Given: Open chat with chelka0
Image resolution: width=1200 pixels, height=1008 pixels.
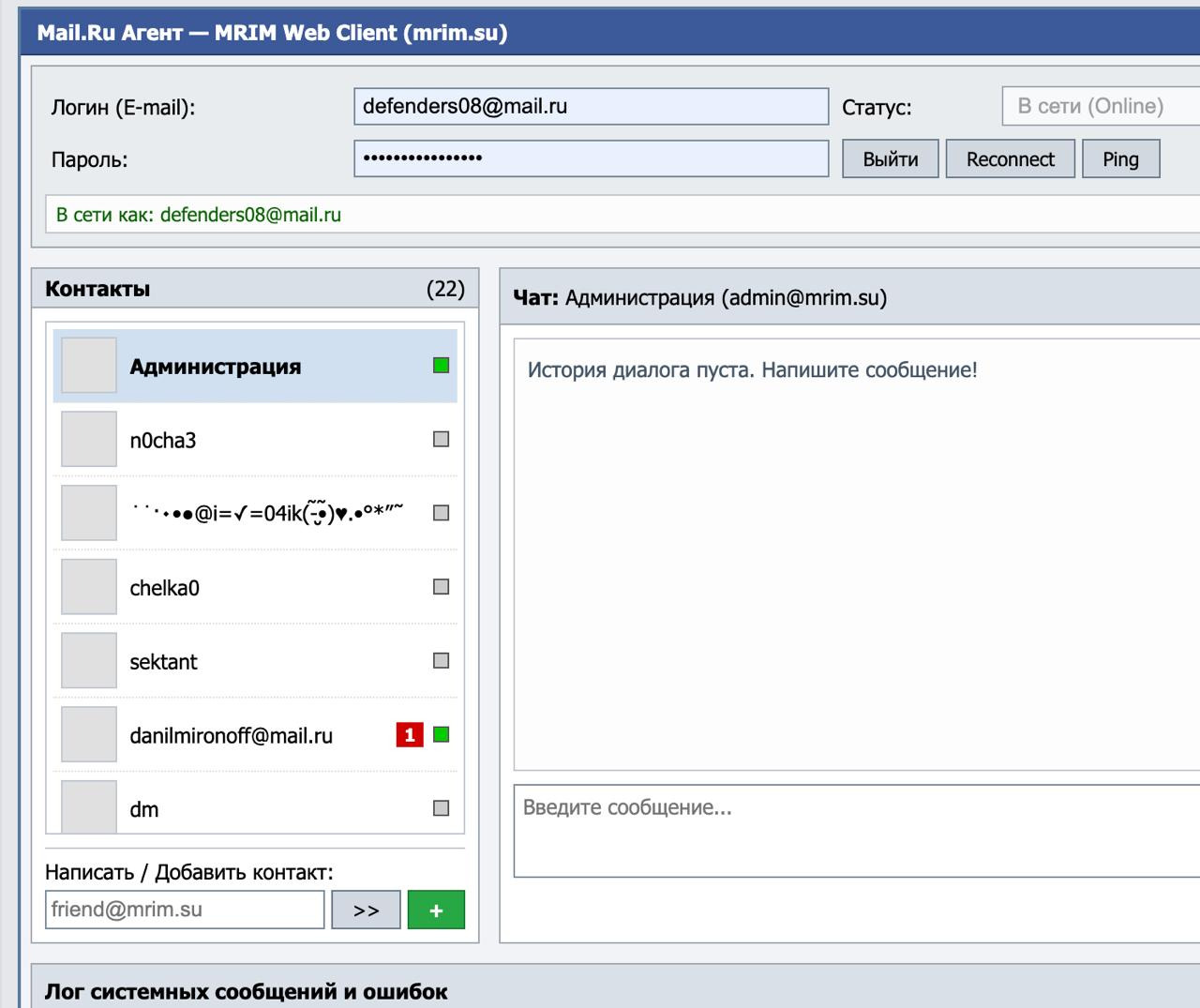Looking at the screenshot, I should 255,587.
